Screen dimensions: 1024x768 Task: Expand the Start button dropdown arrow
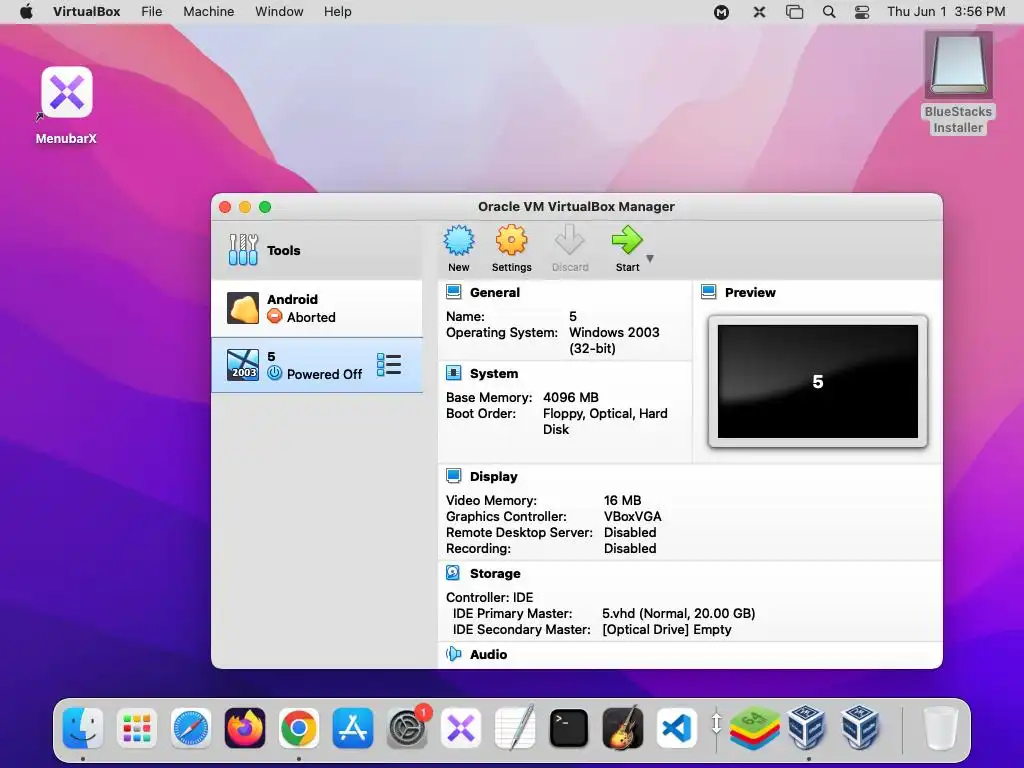click(650, 259)
